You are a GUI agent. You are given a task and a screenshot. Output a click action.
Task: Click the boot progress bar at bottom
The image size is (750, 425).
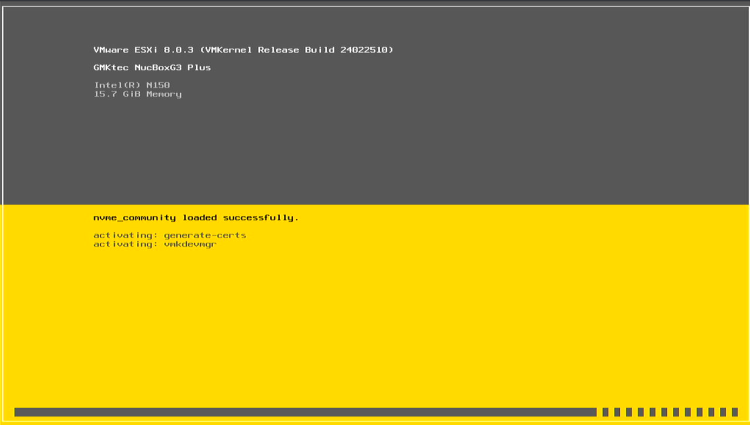(376, 412)
